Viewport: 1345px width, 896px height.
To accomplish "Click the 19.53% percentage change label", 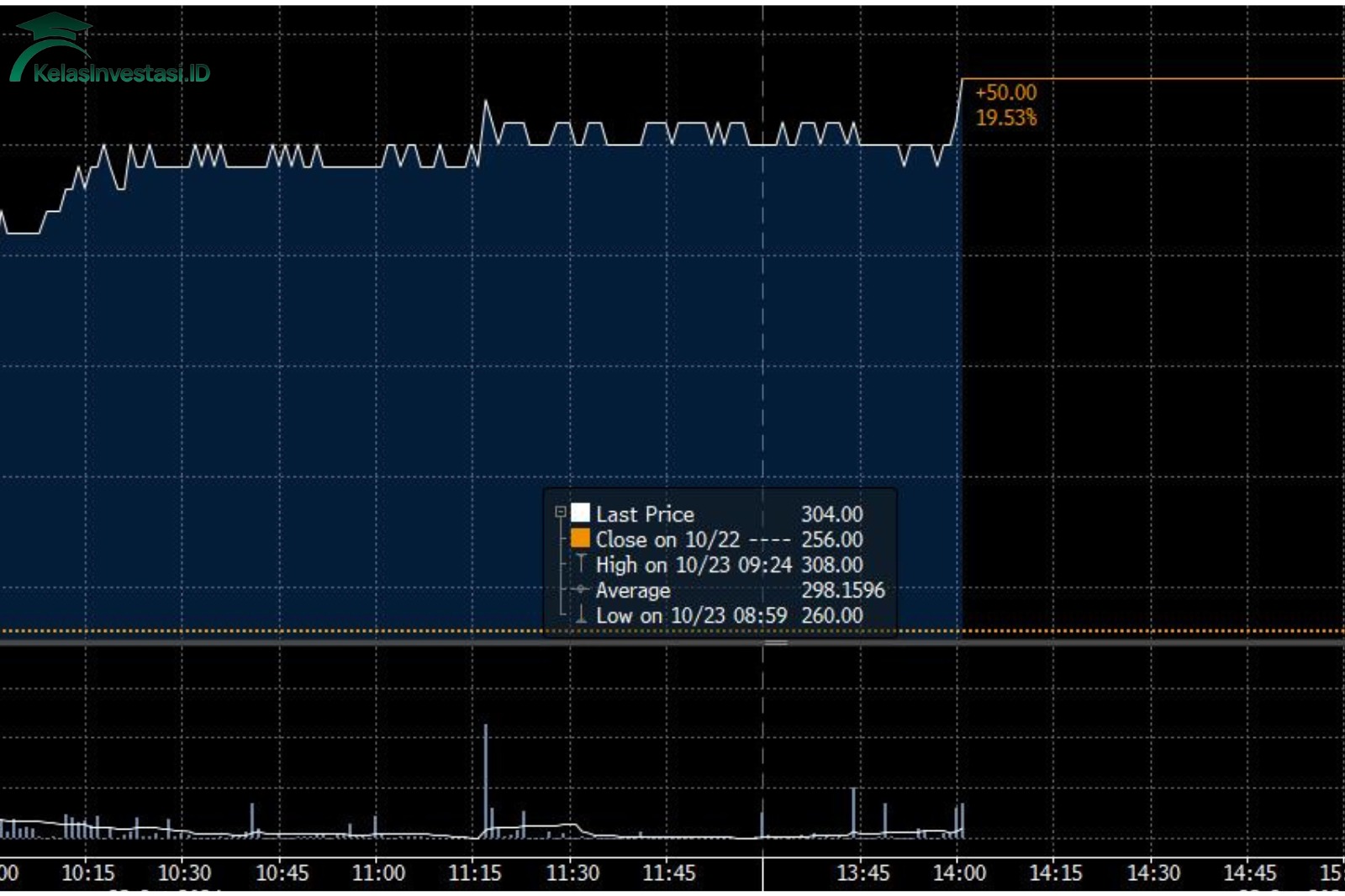I will click(1005, 118).
